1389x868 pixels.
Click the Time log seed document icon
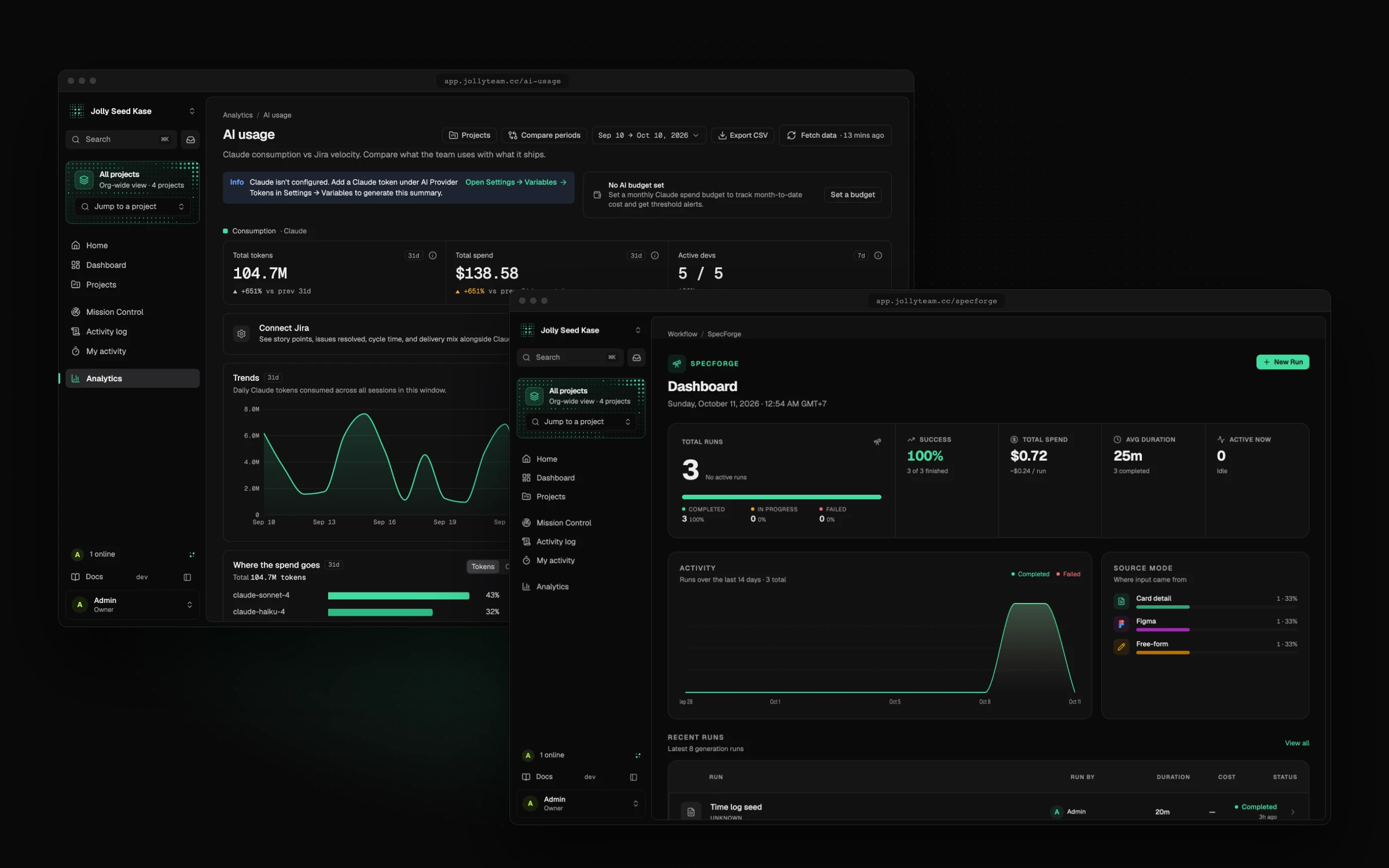point(690,812)
